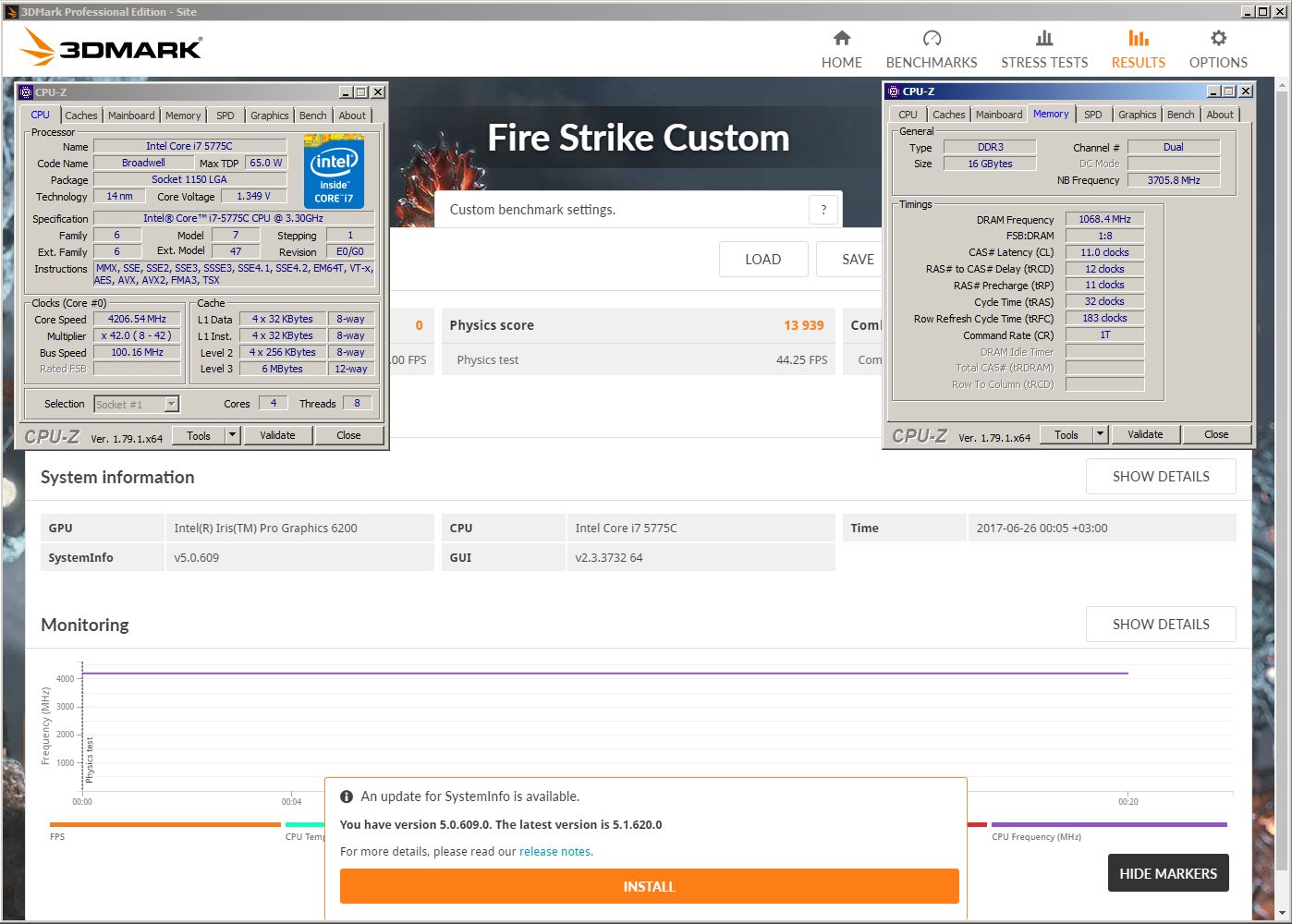Screen dimensions: 1292x924
Task: Open Results via the orange bars icon
Action: [x=1139, y=38]
